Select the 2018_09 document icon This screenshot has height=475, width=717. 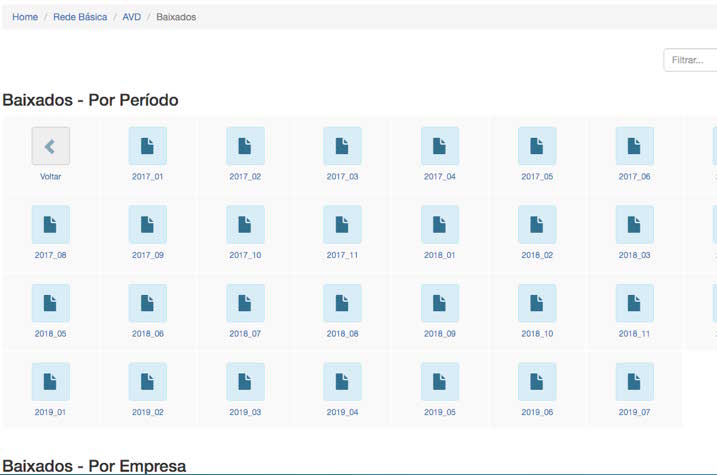[439, 303]
